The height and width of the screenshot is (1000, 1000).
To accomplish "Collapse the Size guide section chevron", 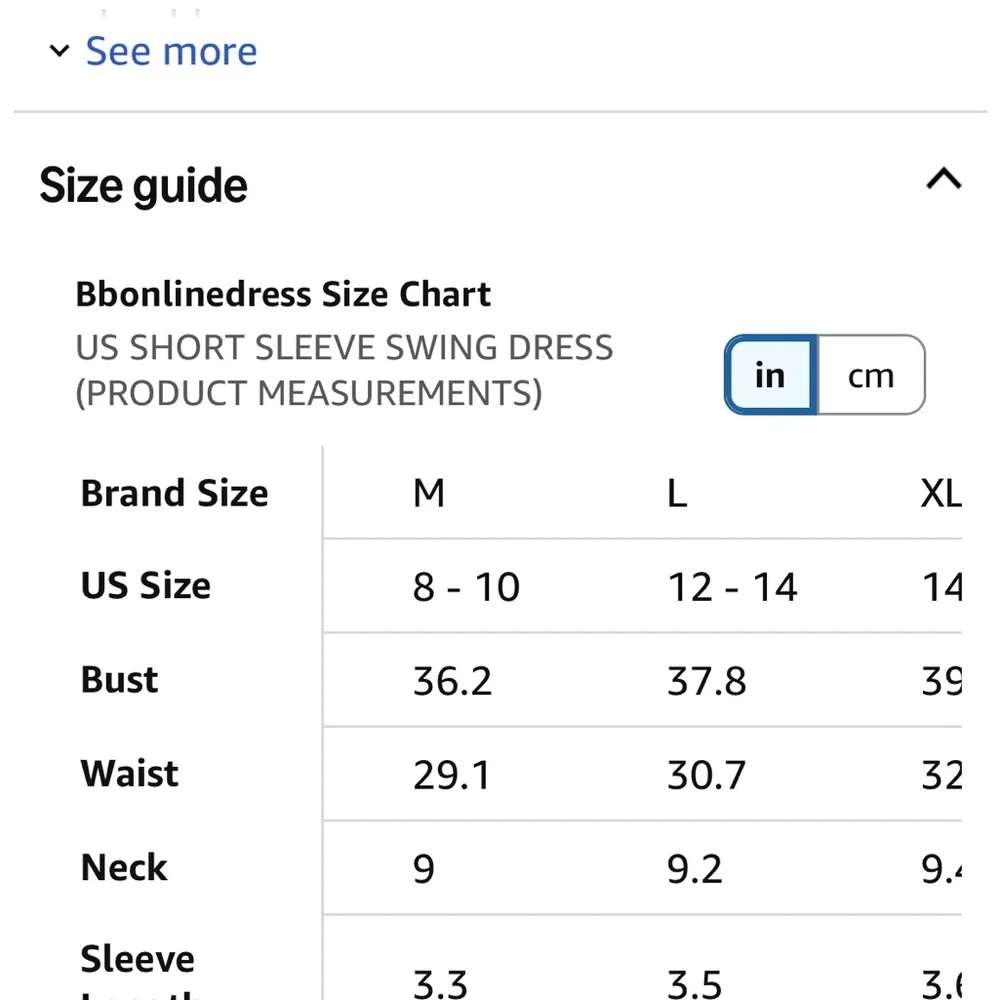I will click(x=943, y=180).
